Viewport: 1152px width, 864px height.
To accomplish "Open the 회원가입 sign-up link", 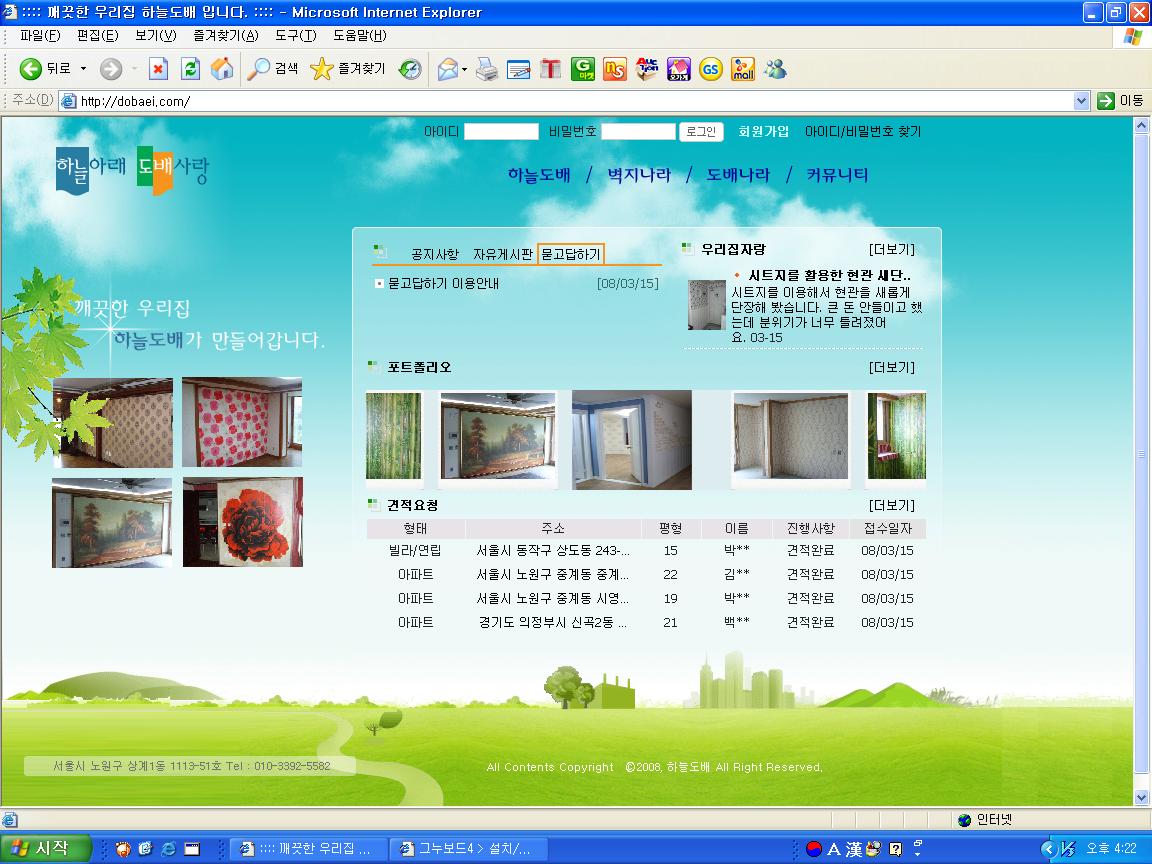I will [764, 131].
